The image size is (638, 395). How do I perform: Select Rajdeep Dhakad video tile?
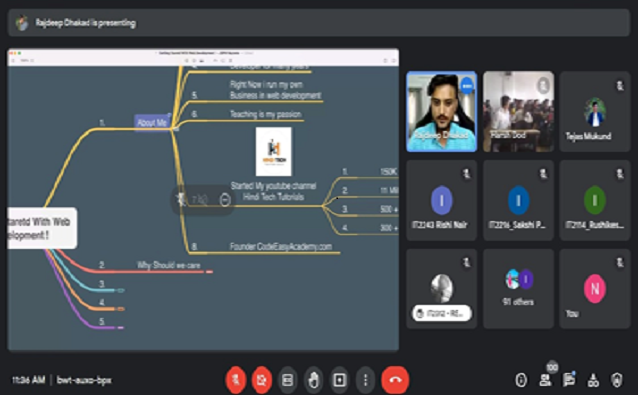point(441,111)
